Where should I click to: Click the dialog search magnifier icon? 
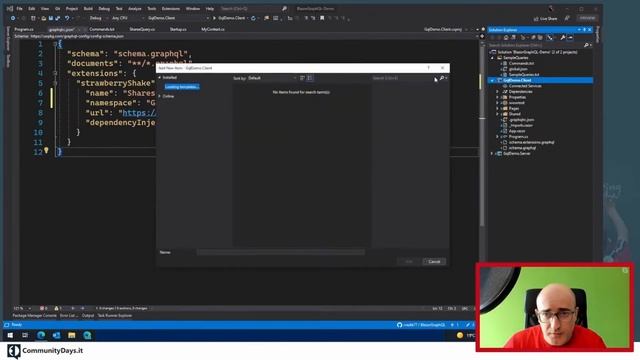tap(442, 78)
